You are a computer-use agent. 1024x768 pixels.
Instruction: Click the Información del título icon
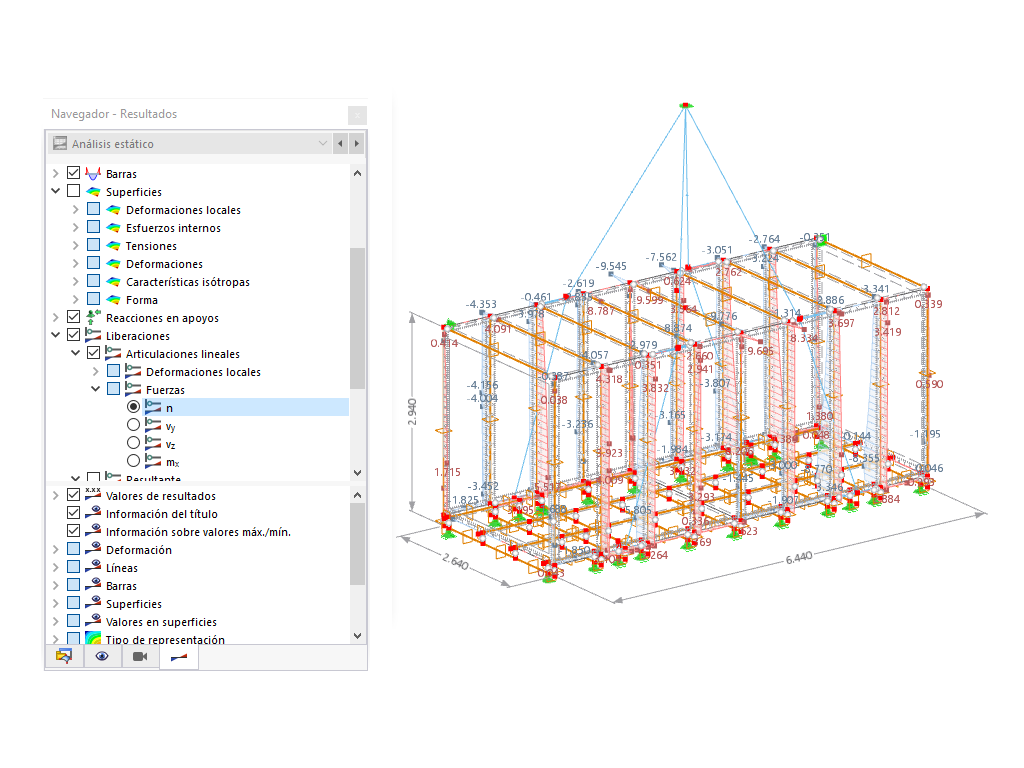point(93,513)
